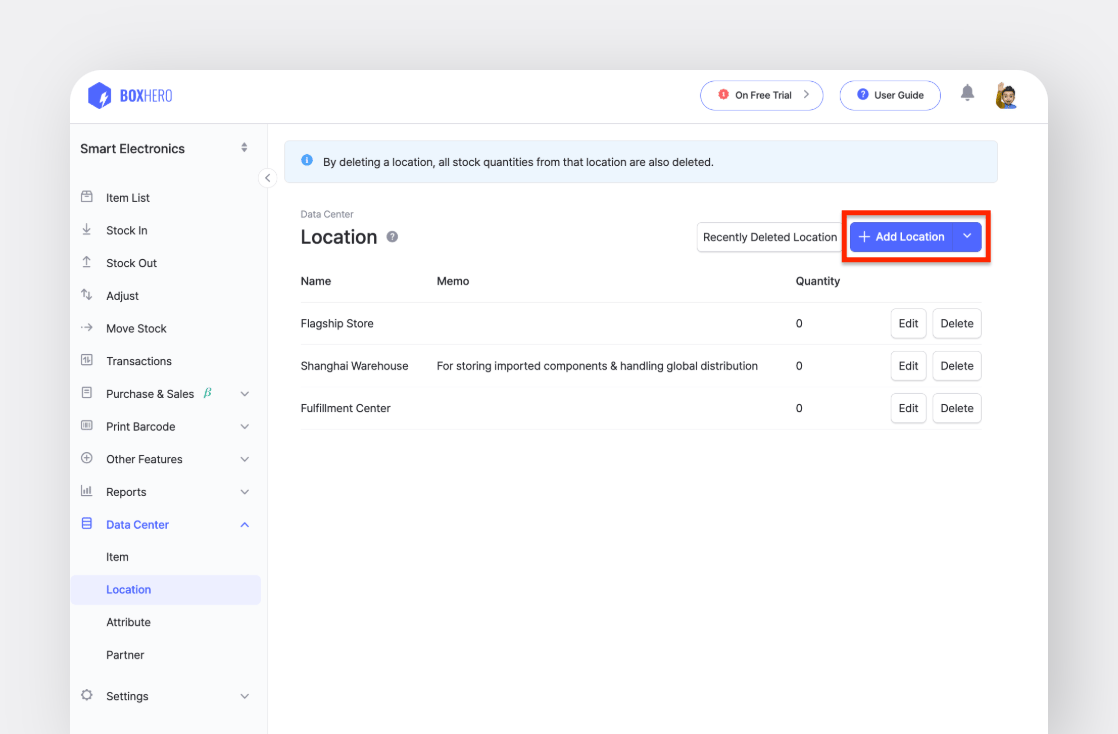Image resolution: width=1118 pixels, height=734 pixels.
Task: Open your profile avatar
Action: tap(1006, 95)
